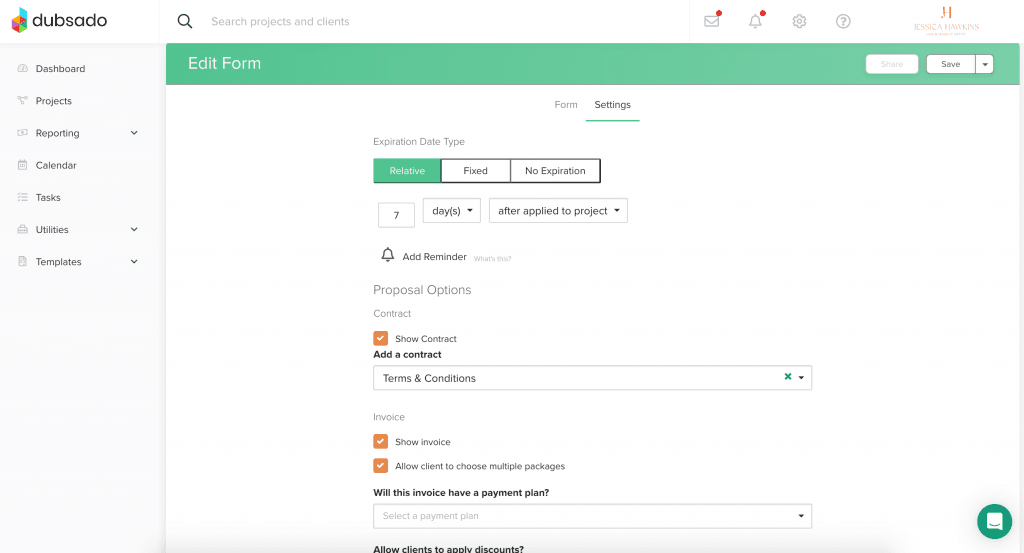Open the mail inbox icon
Image resolution: width=1024 pixels, height=553 pixels.
(712, 21)
